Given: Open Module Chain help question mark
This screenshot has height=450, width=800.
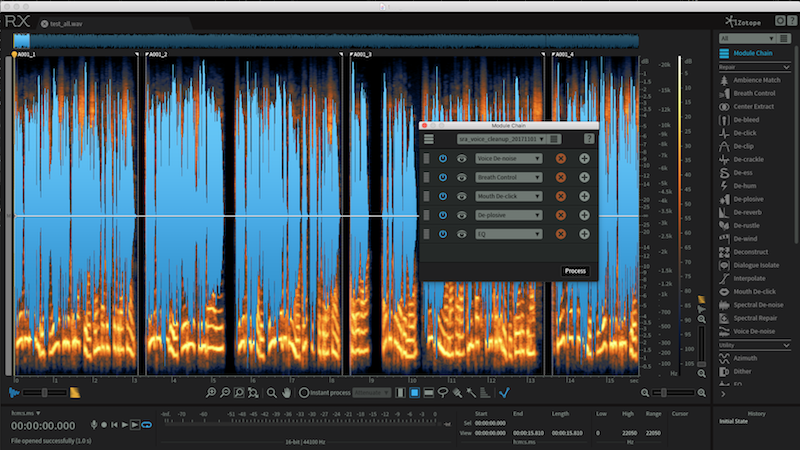Looking at the screenshot, I should pos(589,139).
